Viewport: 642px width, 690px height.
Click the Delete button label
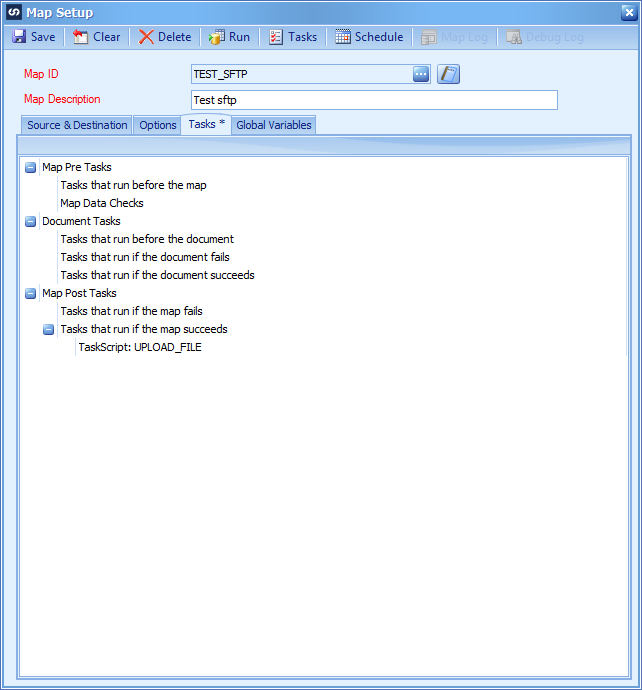point(175,37)
